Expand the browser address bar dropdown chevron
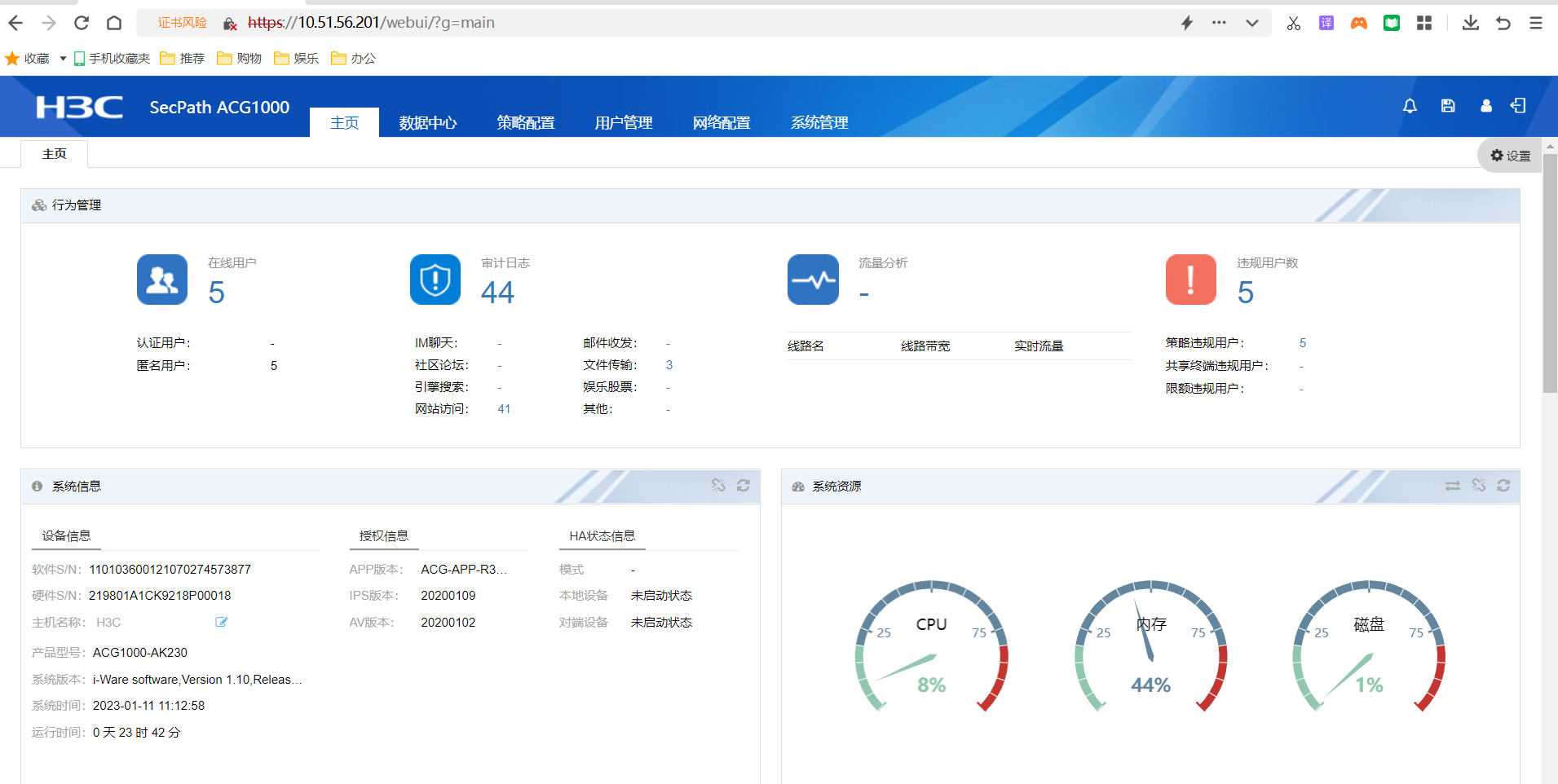This screenshot has width=1558, height=784. point(1252,23)
